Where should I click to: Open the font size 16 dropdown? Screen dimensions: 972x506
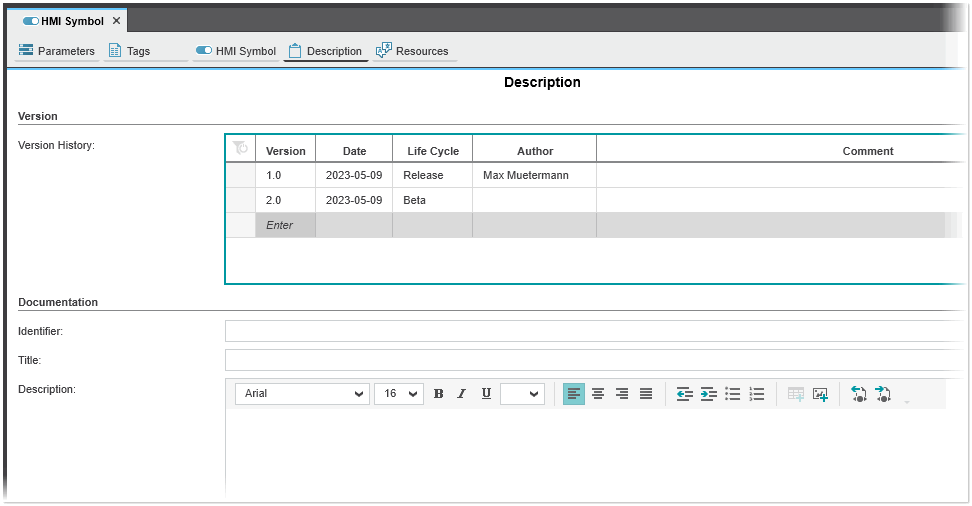398,394
